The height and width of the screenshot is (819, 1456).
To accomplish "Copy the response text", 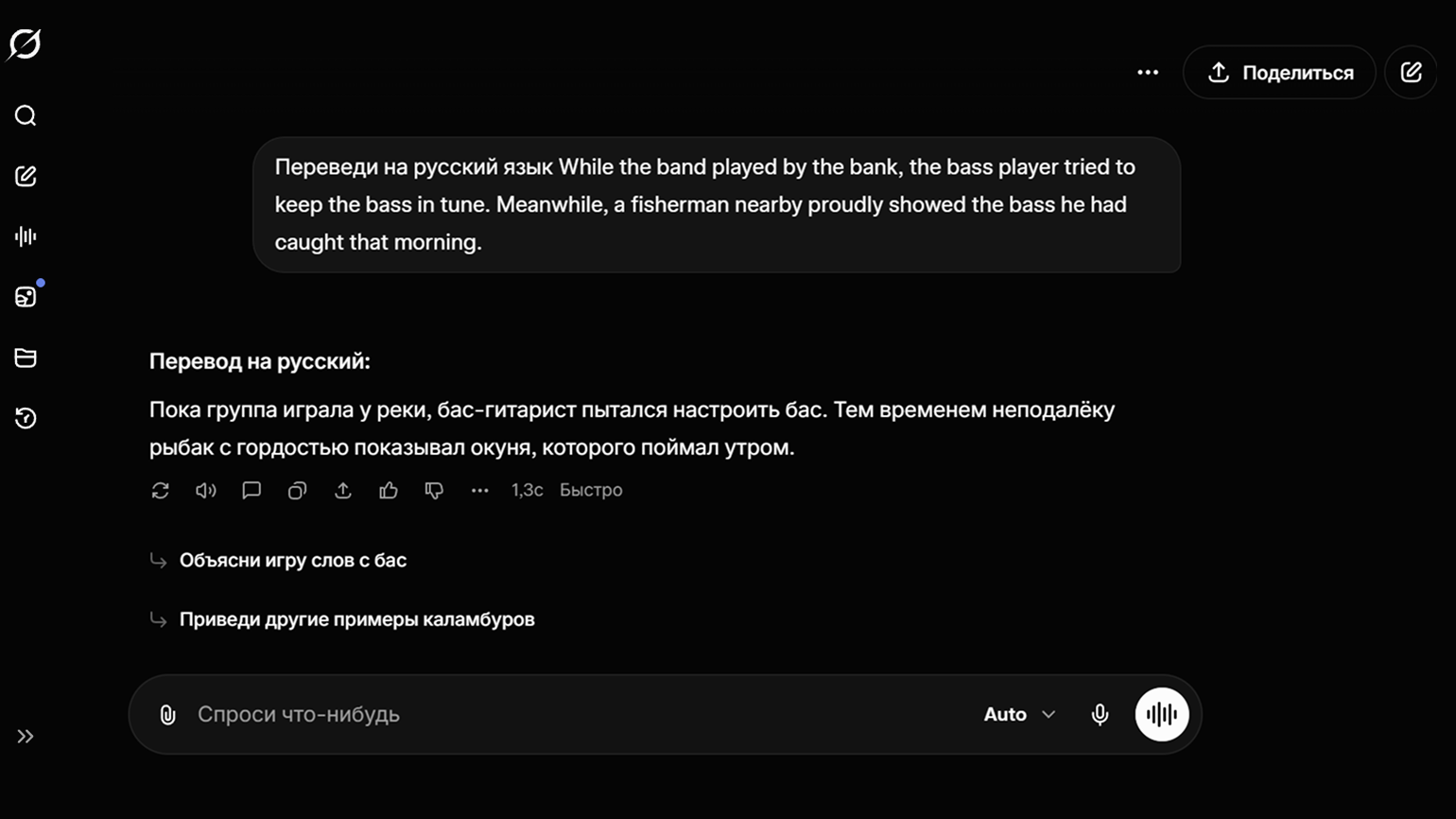I will click(297, 490).
